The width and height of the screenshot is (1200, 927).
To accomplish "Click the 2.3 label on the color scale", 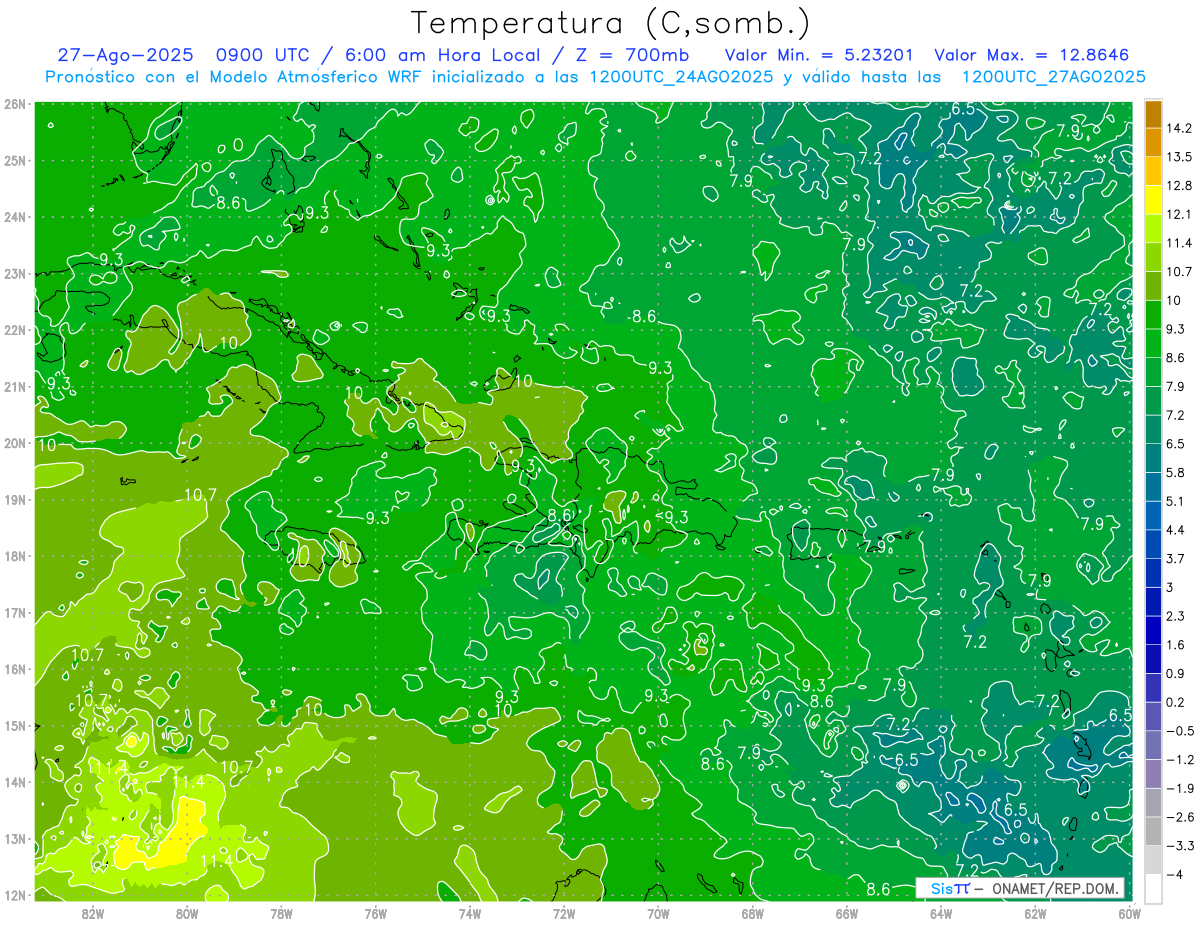I will (1176, 616).
